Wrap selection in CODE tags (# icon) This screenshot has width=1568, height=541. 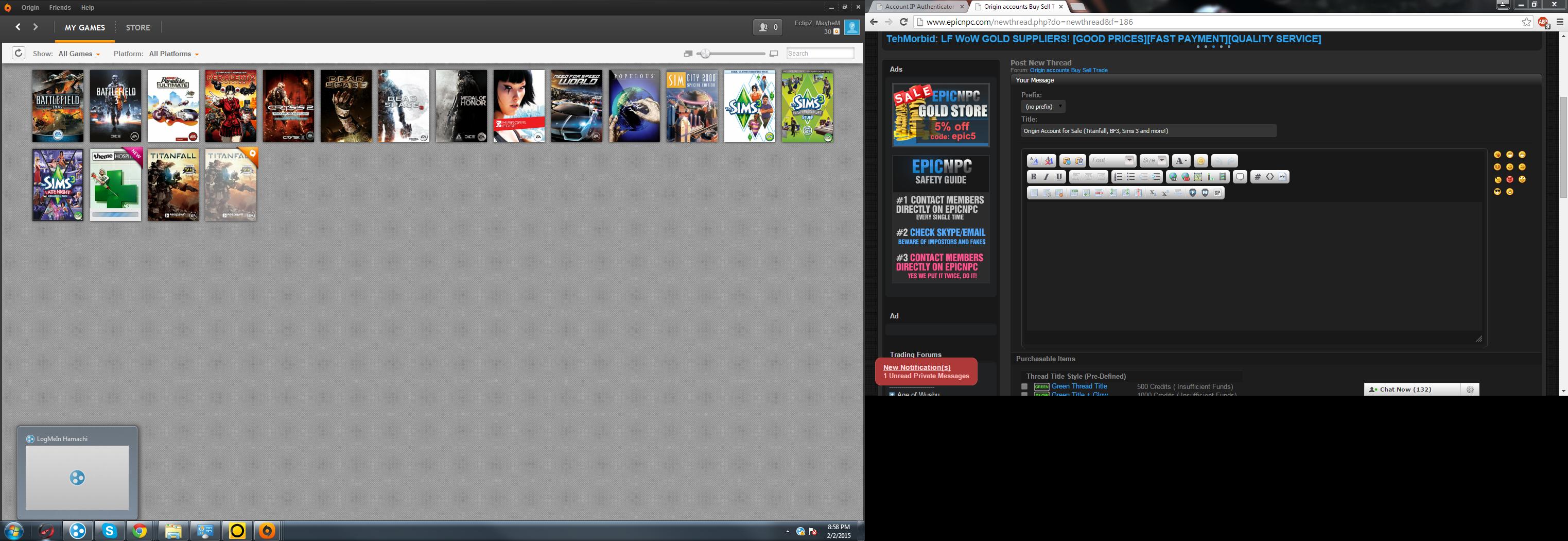pyautogui.click(x=1258, y=177)
